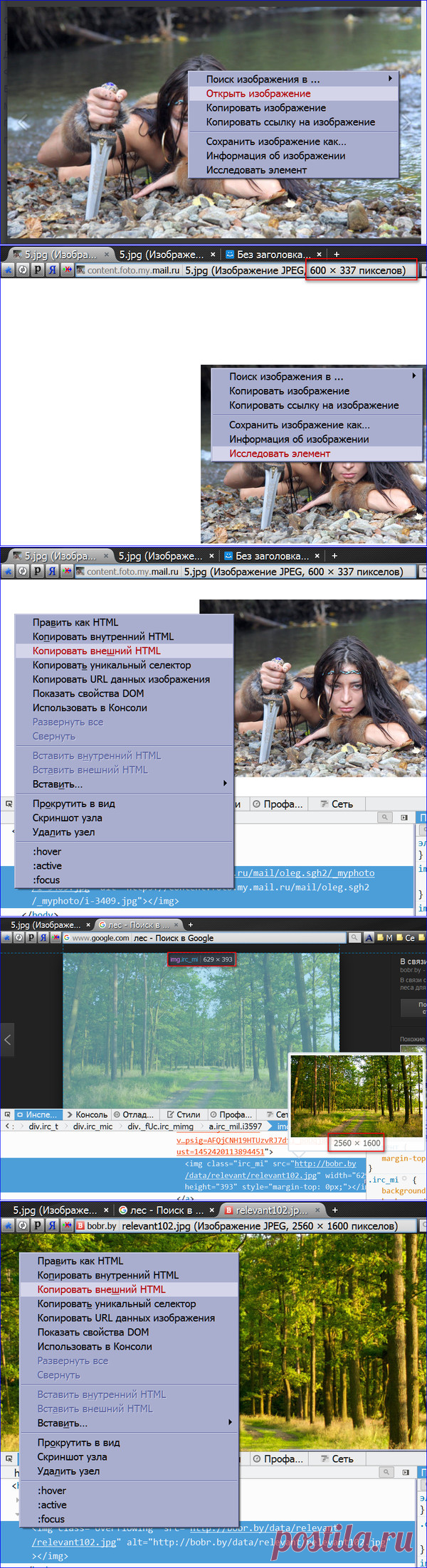Focus the www.google.com address bar

[x=205, y=938]
